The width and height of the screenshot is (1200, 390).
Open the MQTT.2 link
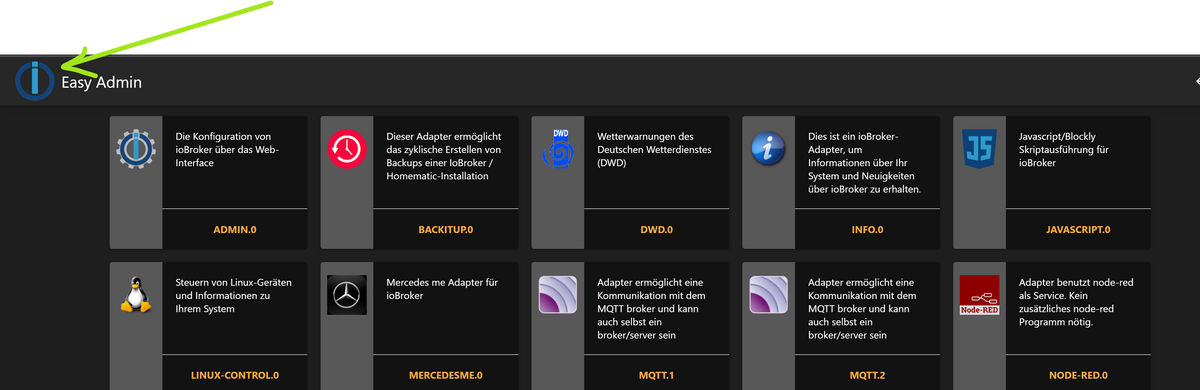pos(868,376)
